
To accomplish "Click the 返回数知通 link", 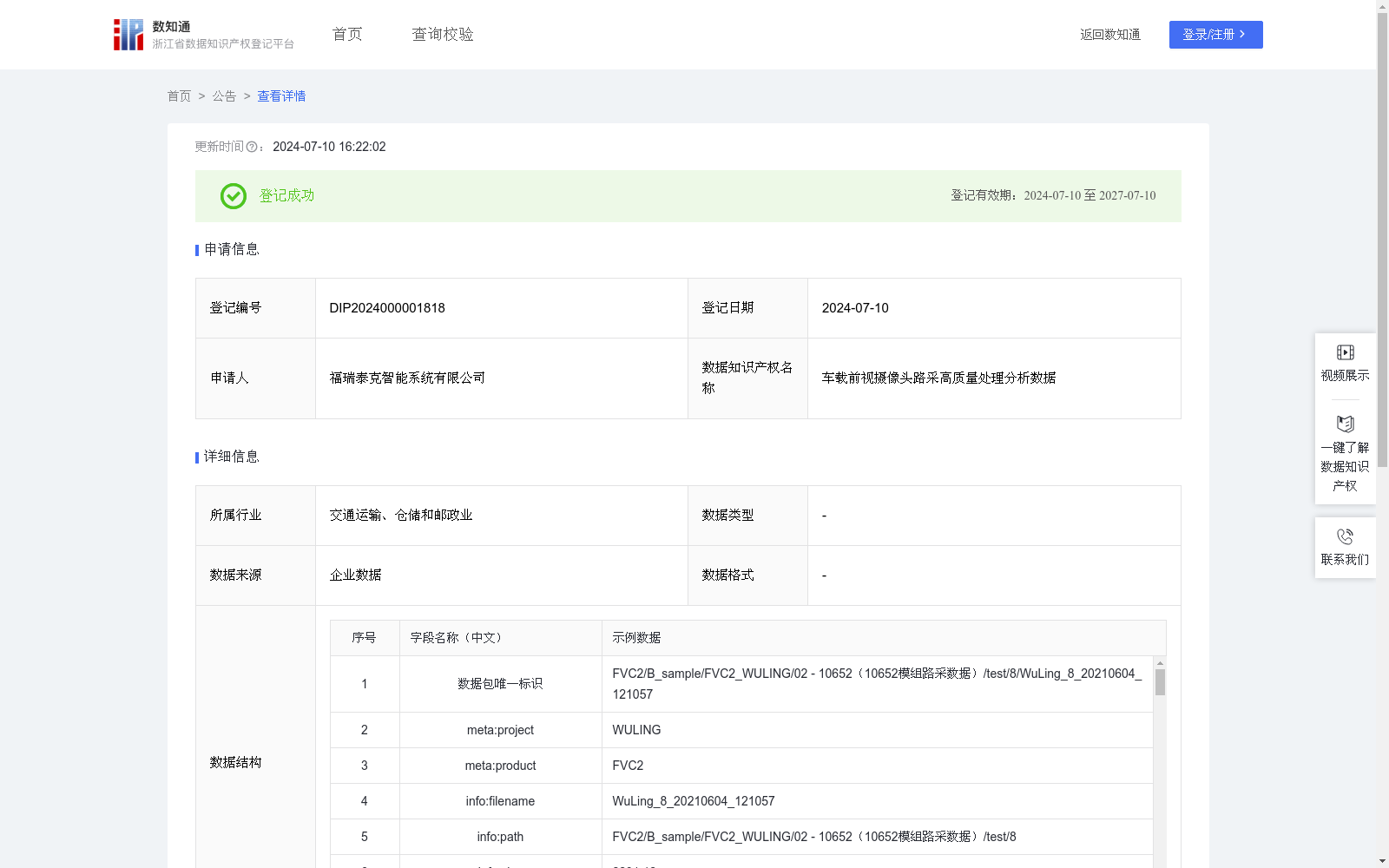I will pos(1110,35).
